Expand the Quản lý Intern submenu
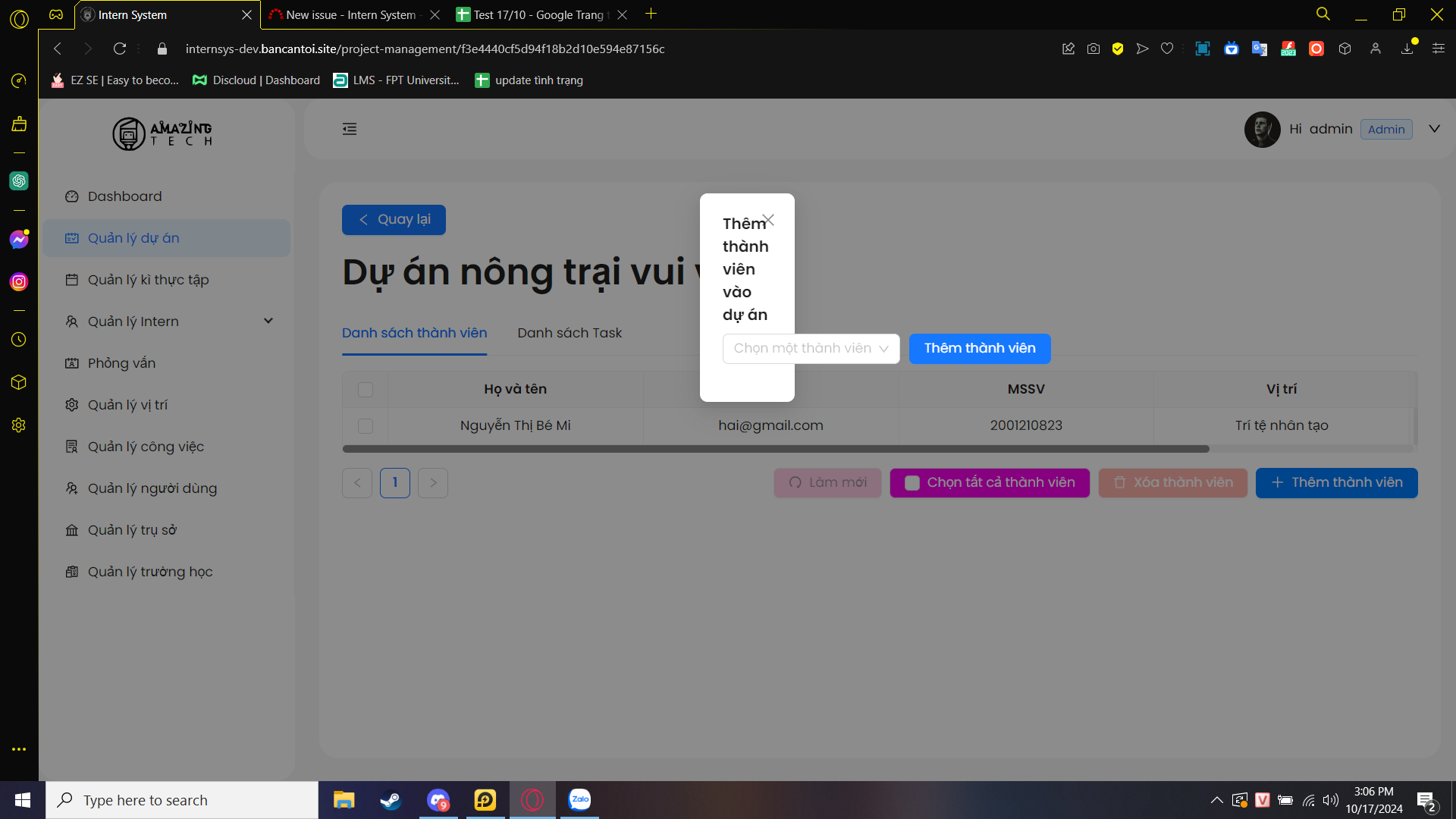 point(268,322)
